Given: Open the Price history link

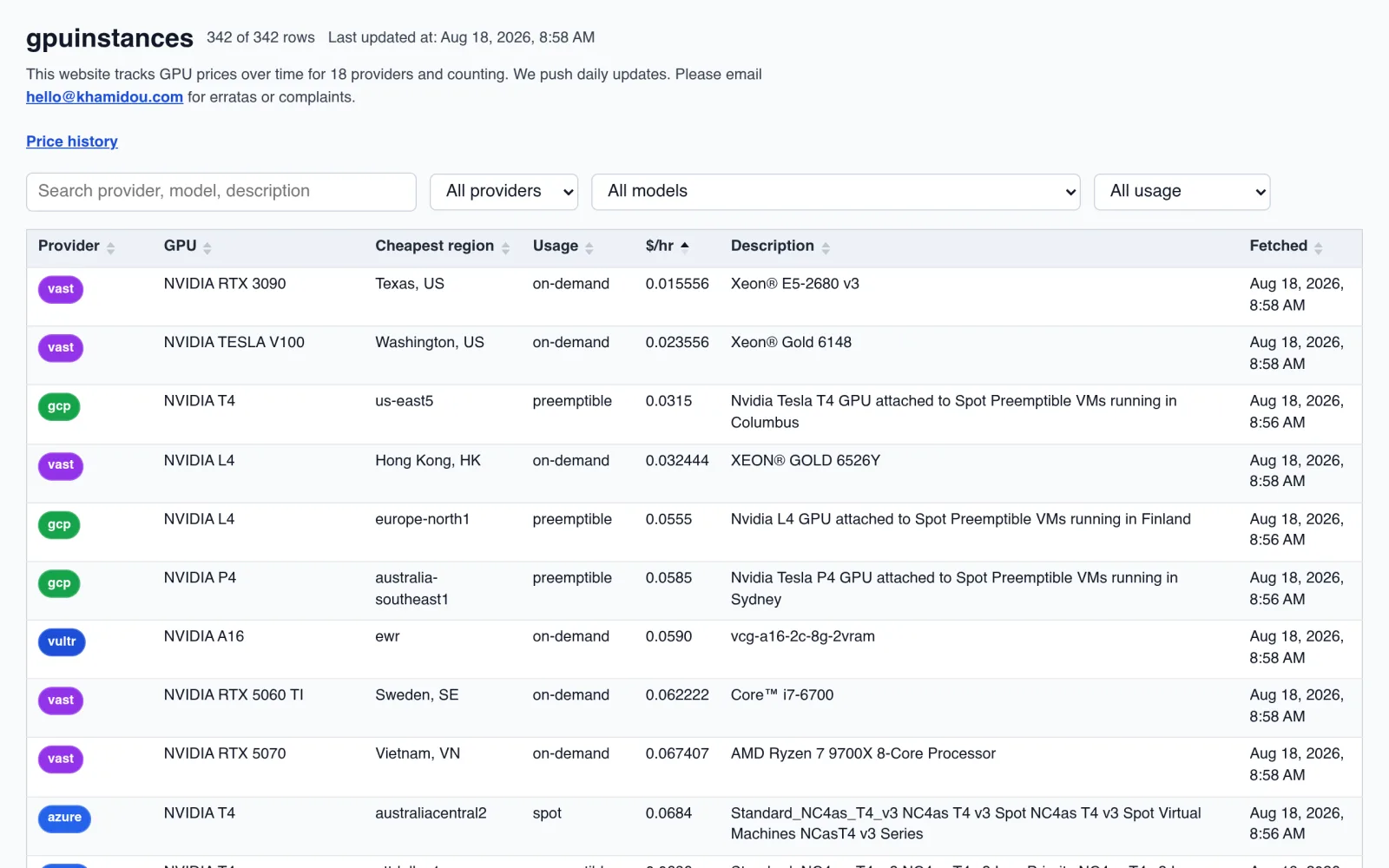Looking at the screenshot, I should [72, 141].
